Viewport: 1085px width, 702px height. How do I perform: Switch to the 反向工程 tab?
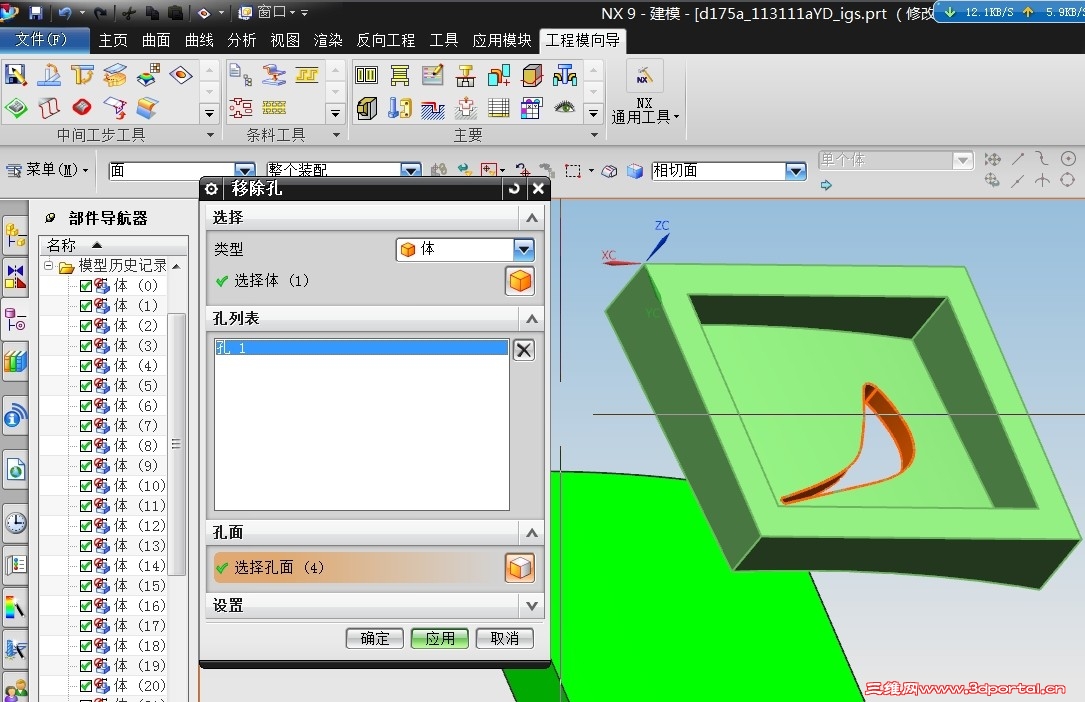tap(385, 40)
